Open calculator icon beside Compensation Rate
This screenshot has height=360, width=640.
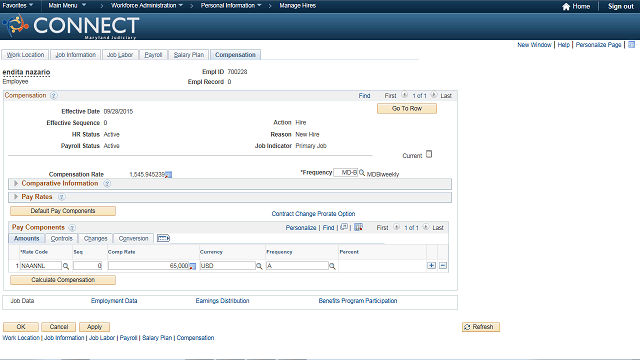tap(169, 175)
